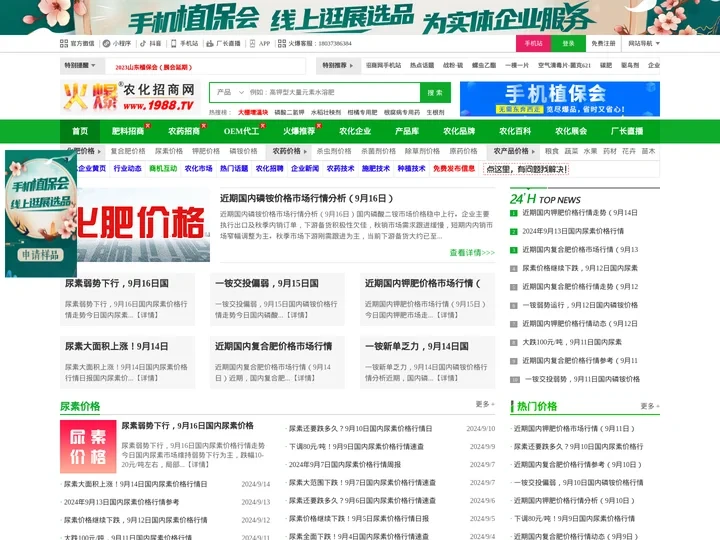The image size is (720, 540).
Task: Click the 火爆客服 QR code icon
Action: 282,43
